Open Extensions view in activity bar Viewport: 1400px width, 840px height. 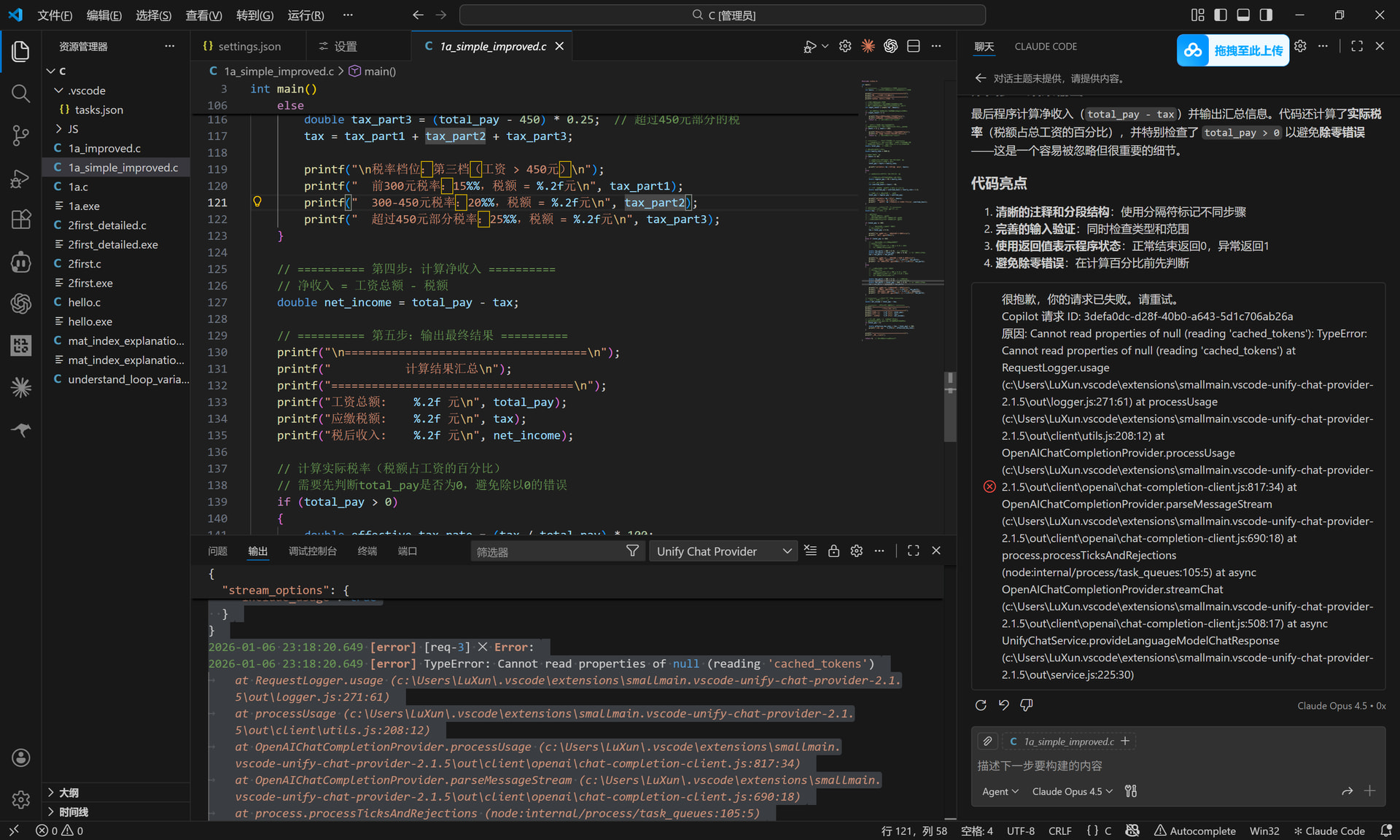20,219
